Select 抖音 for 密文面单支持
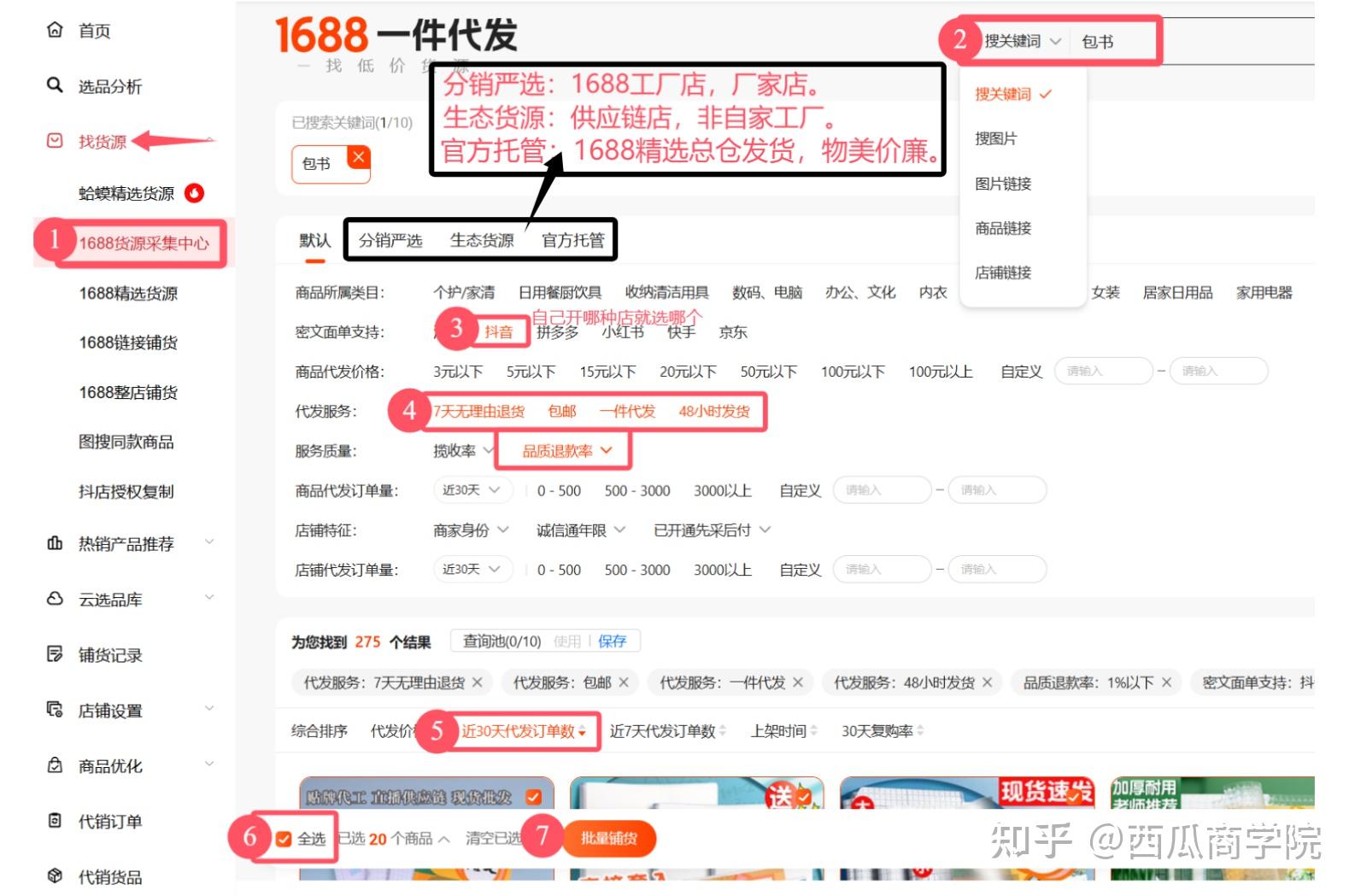The height and width of the screenshot is (896, 1355). [x=499, y=331]
